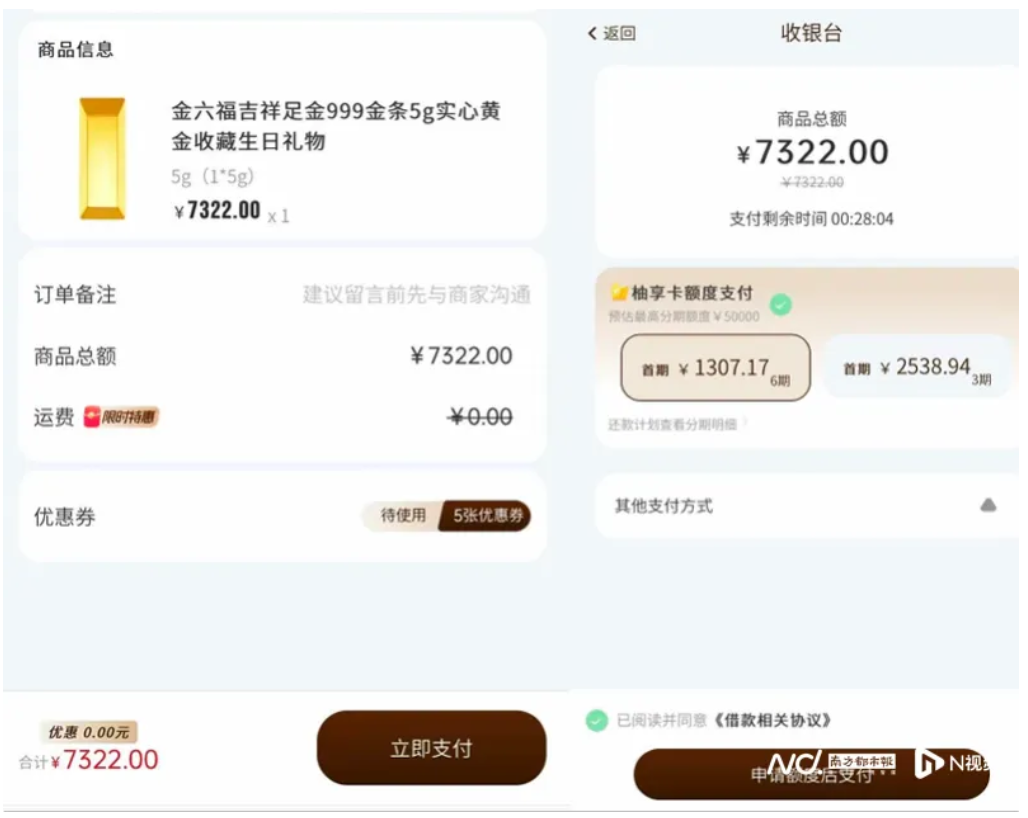Click the N视频 logo icon
The width and height of the screenshot is (1028, 818).
point(929,763)
